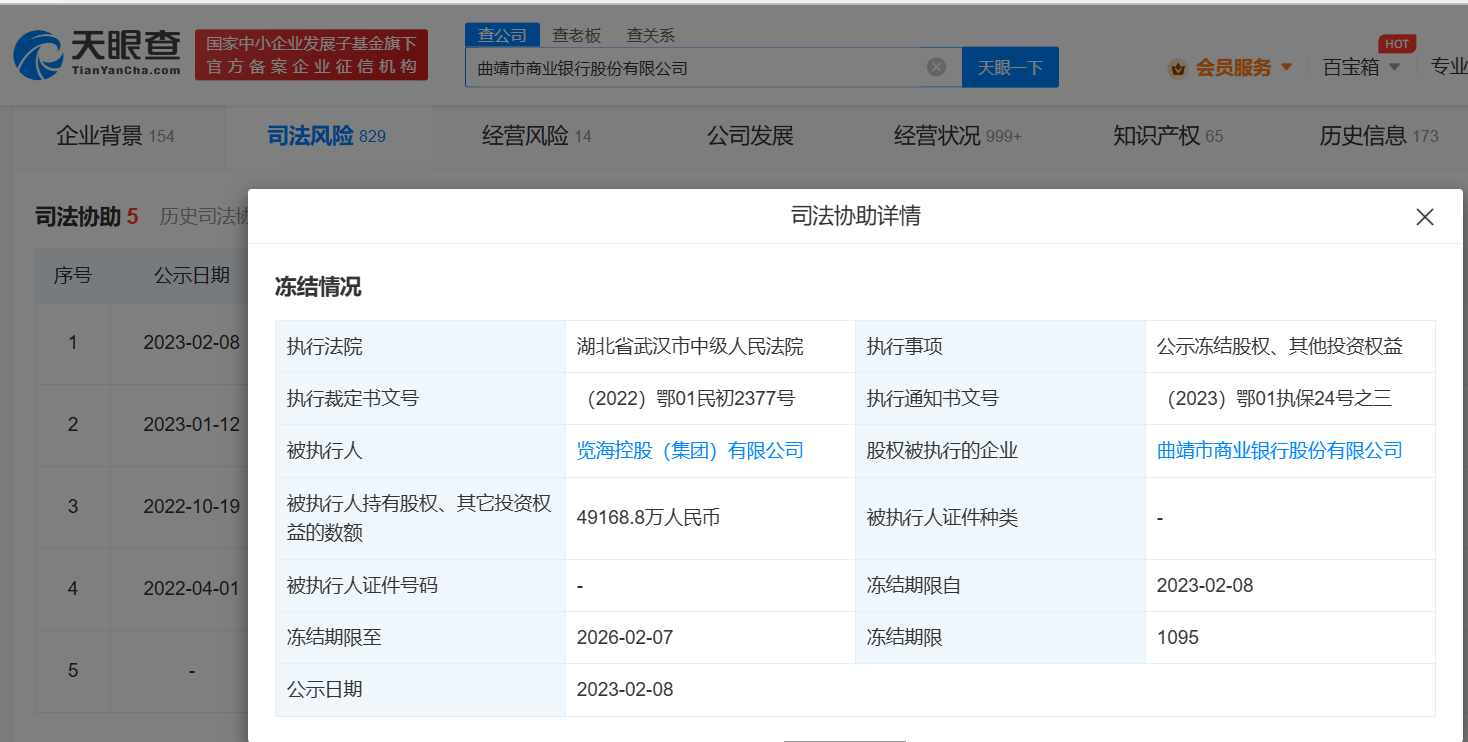The width and height of the screenshot is (1468, 742).
Task: Open the 经营状况 tab
Action: (958, 136)
